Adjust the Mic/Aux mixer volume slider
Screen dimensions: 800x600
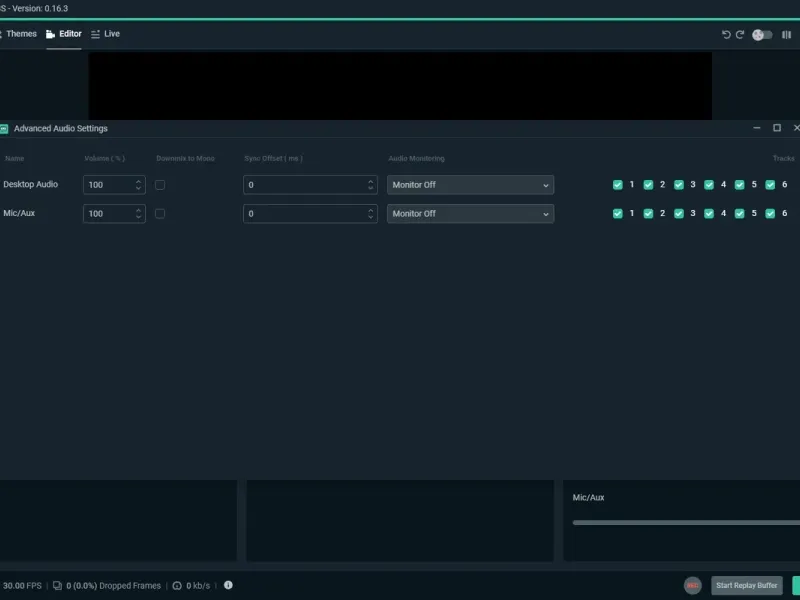point(686,522)
